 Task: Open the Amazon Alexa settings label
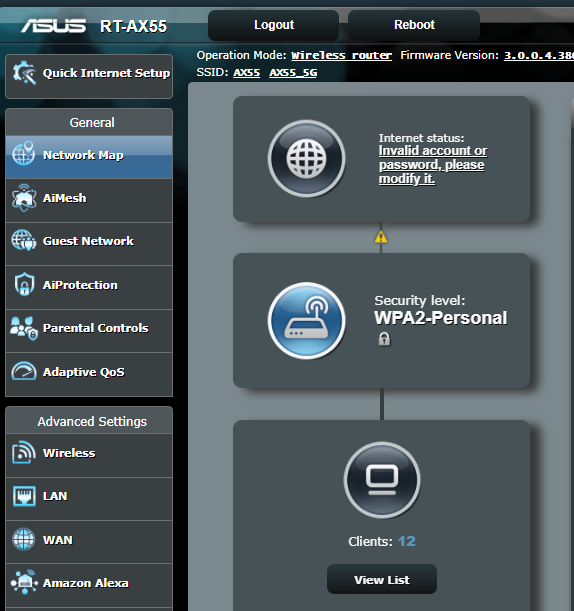[x=85, y=583]
